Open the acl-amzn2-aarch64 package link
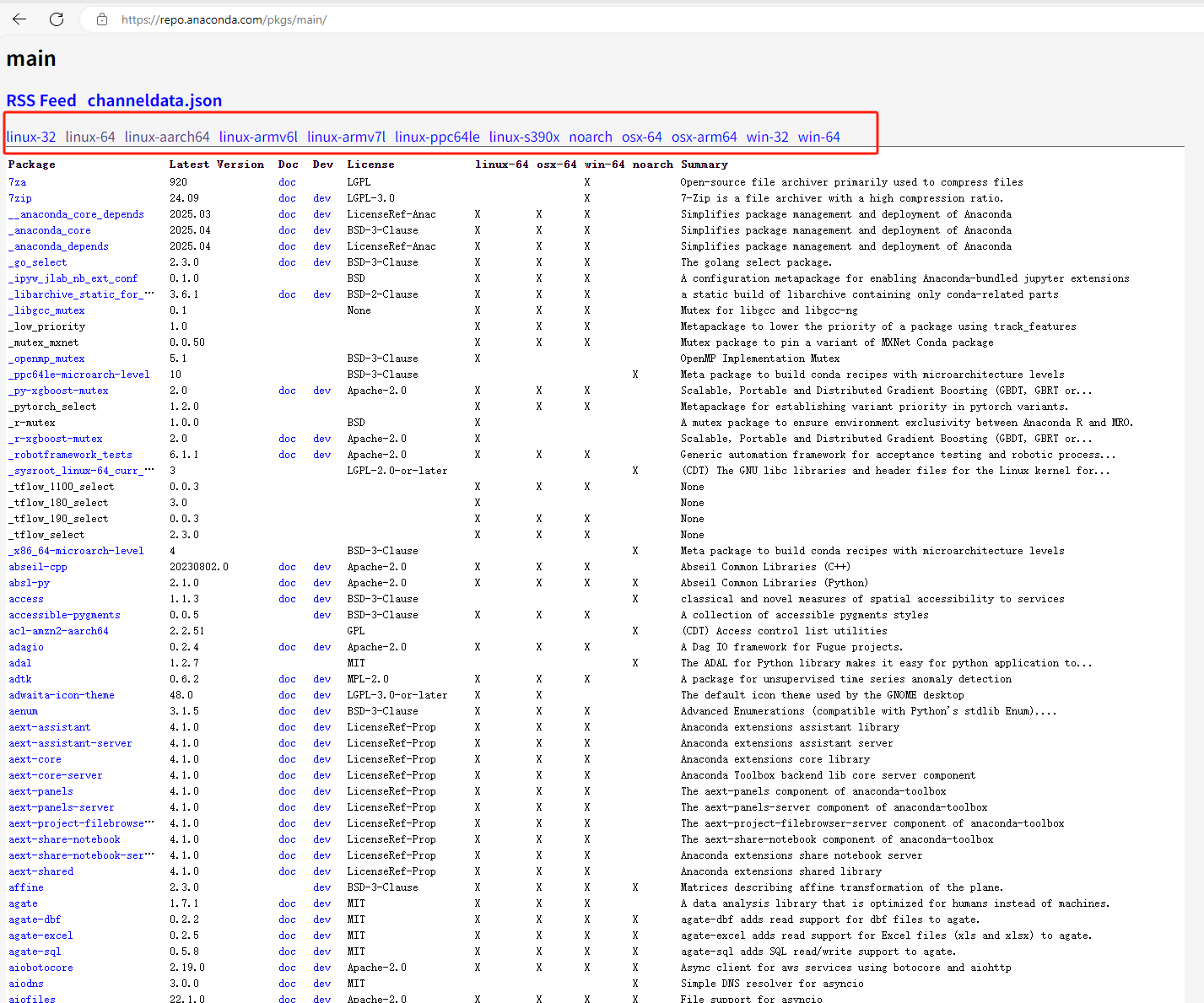Image resolution: width=1204 pixels, height=1003 pixels. click(x=58, y=631)
